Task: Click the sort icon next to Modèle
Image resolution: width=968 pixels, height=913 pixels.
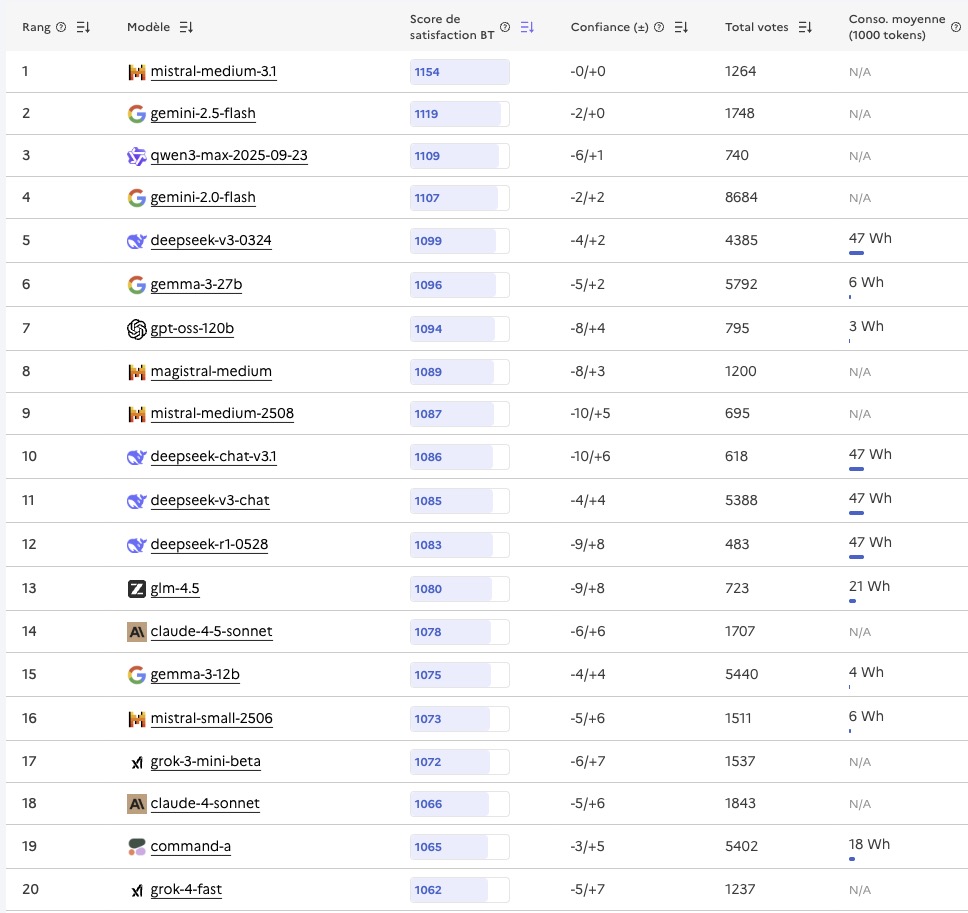Action: (186, 27)
